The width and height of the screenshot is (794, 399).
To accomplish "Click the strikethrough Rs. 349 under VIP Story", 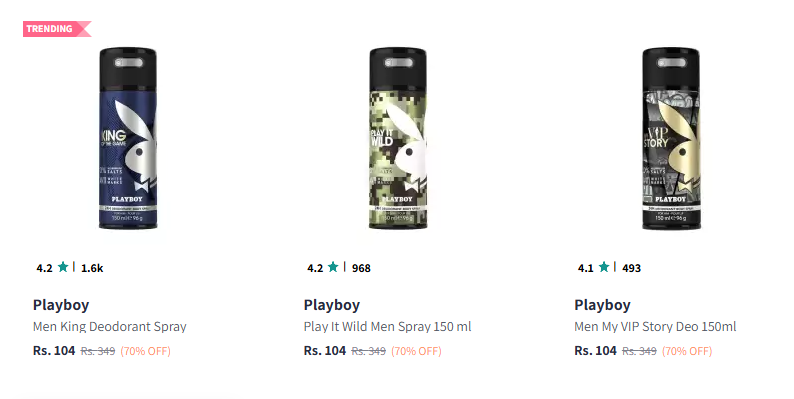I will (639, 351).
